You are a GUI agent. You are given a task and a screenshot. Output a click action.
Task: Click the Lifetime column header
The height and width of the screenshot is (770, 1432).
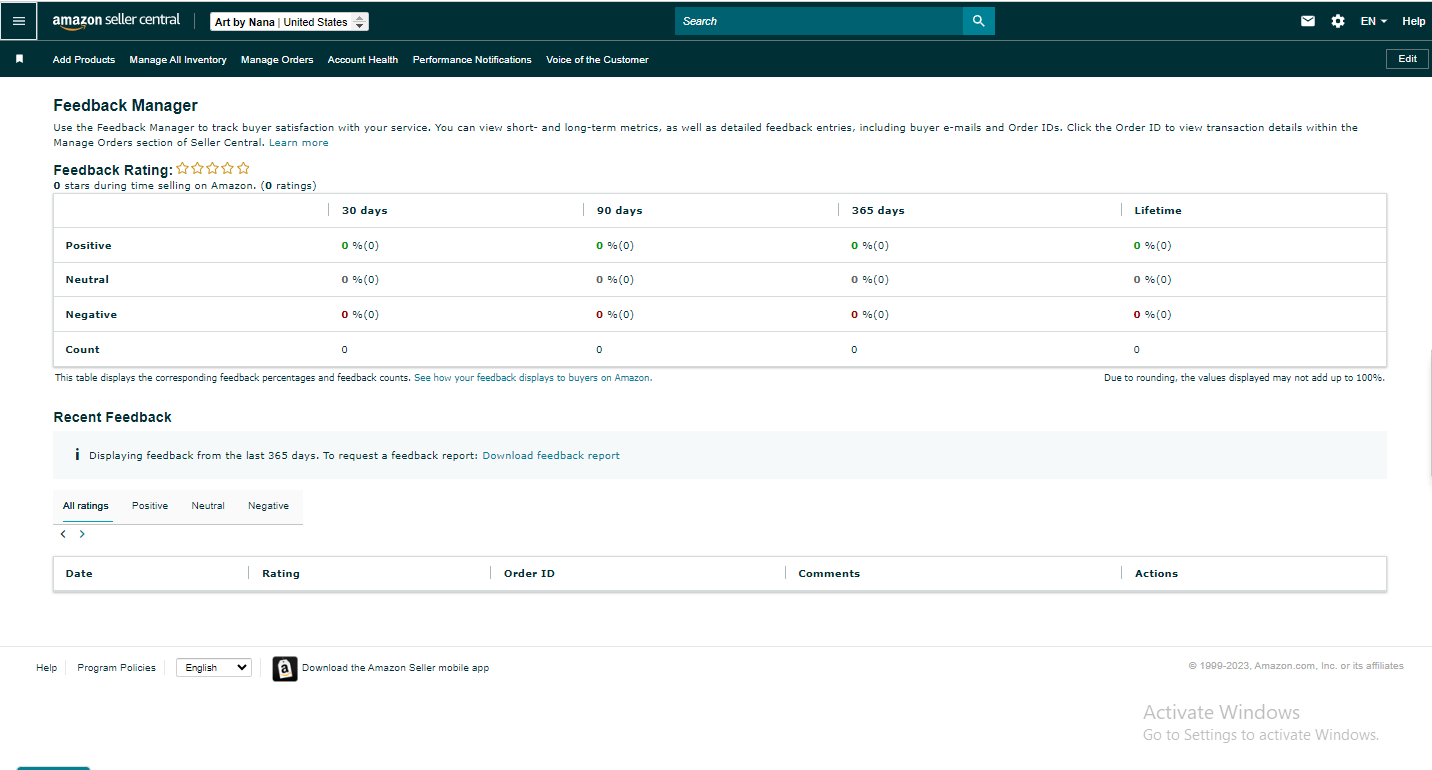point(1158,211)
